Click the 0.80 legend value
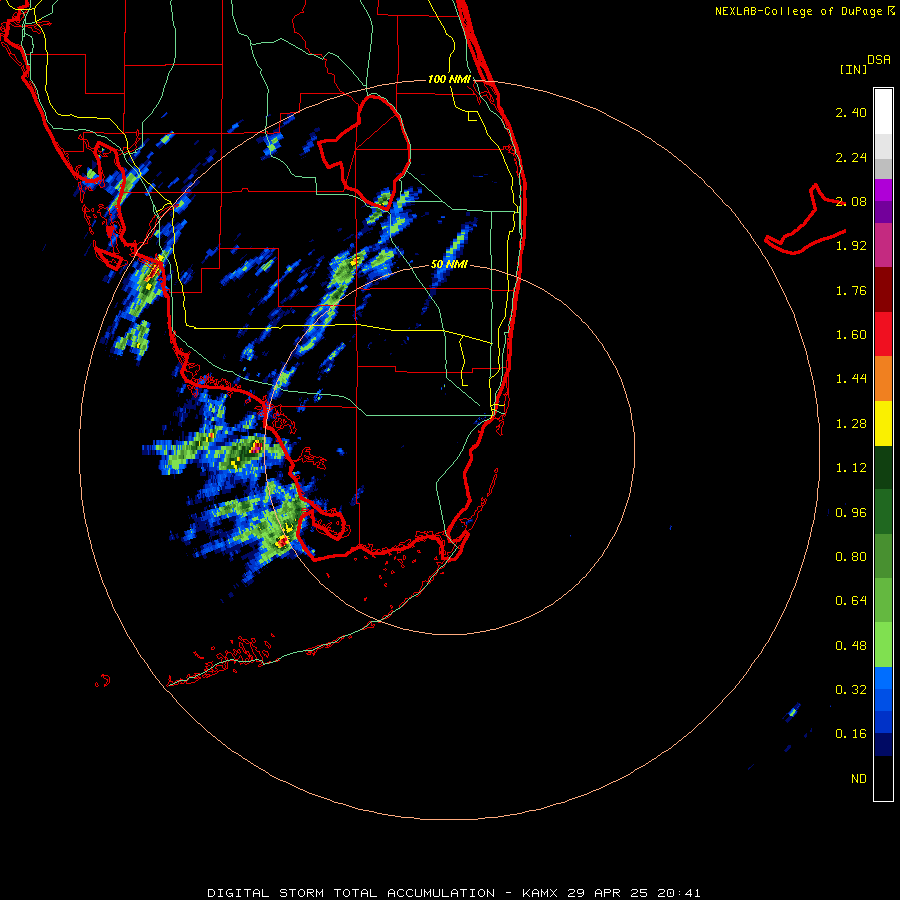Screen dimensions: 900x900 (x=851, y=557)
